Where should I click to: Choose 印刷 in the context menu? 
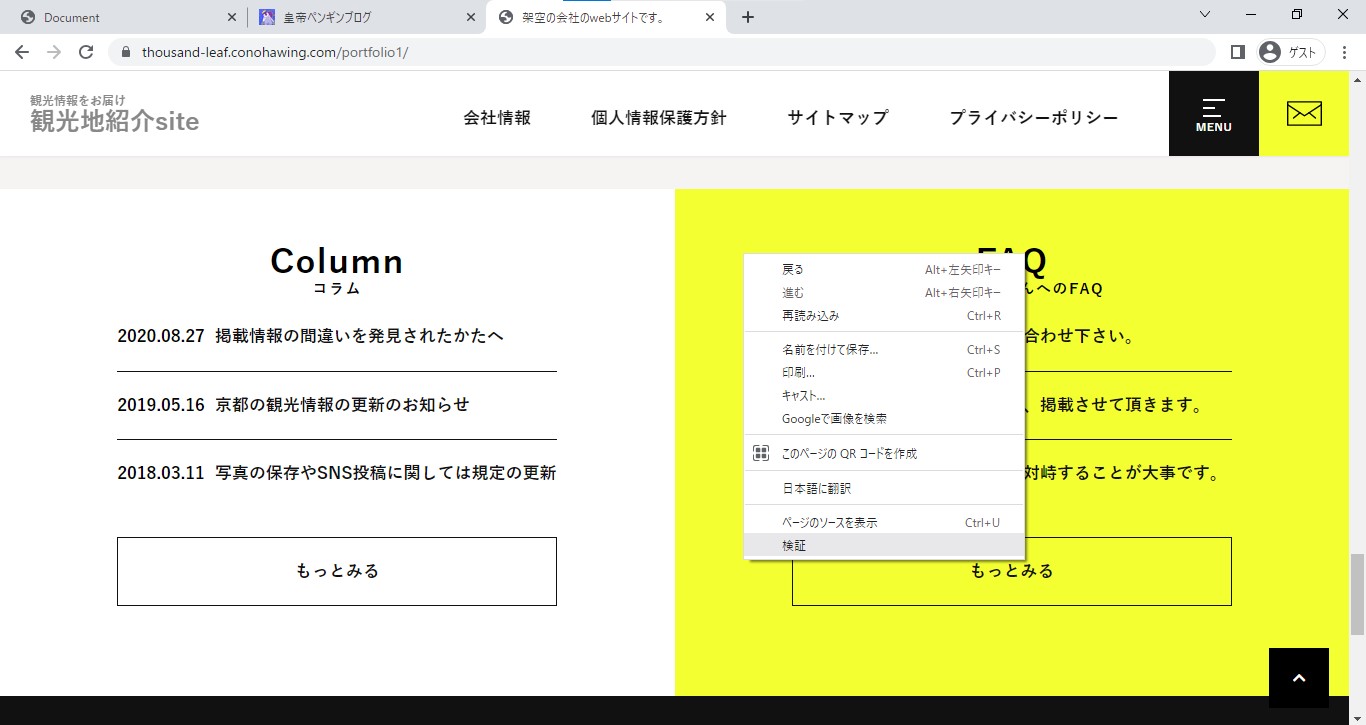(884, 372)
